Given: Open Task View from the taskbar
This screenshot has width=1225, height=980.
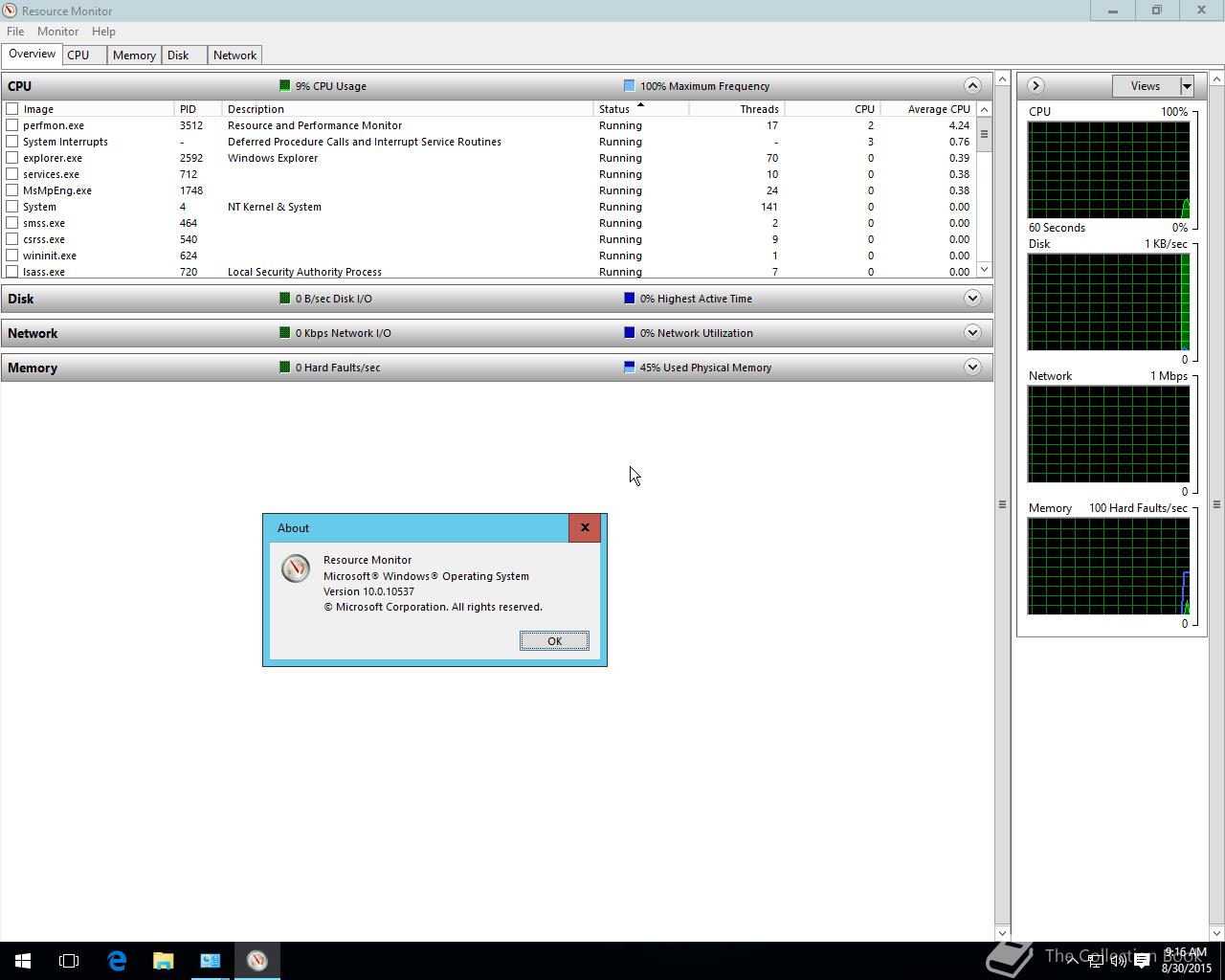Looking at the screenshot, I should coord(69,961).
